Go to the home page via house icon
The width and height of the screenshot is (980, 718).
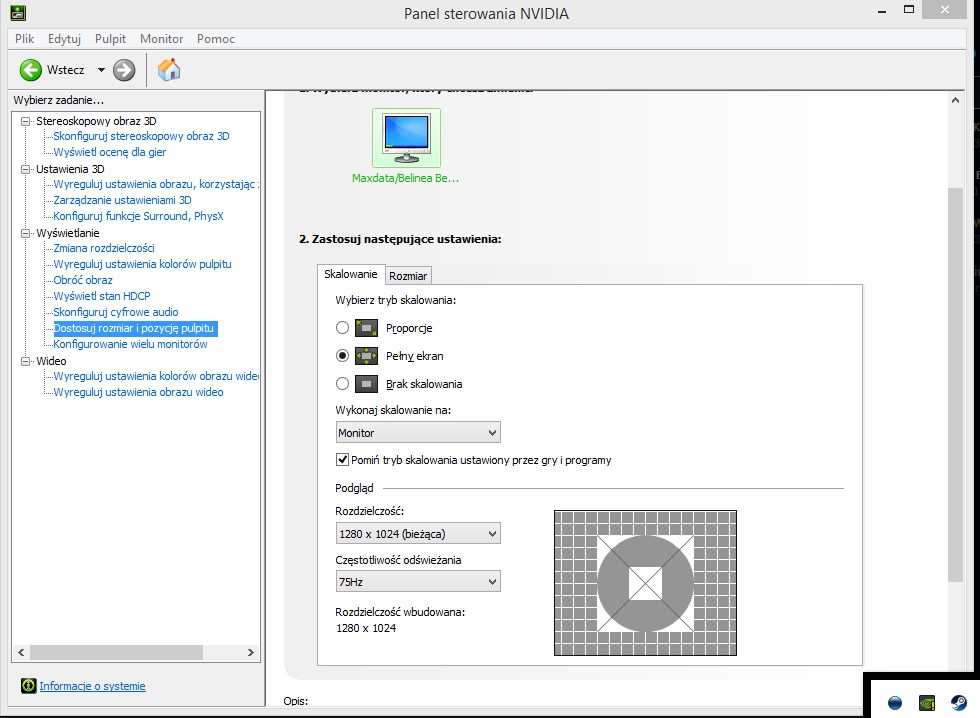pyautogui.click(x=169, y=69)
